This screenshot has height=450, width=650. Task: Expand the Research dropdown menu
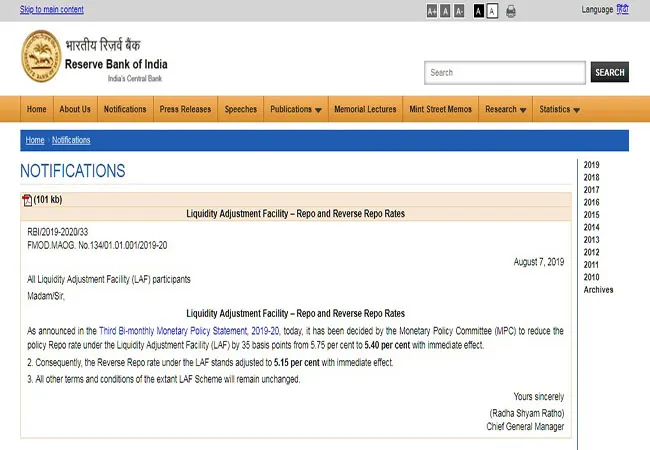(x=506, y=109)
